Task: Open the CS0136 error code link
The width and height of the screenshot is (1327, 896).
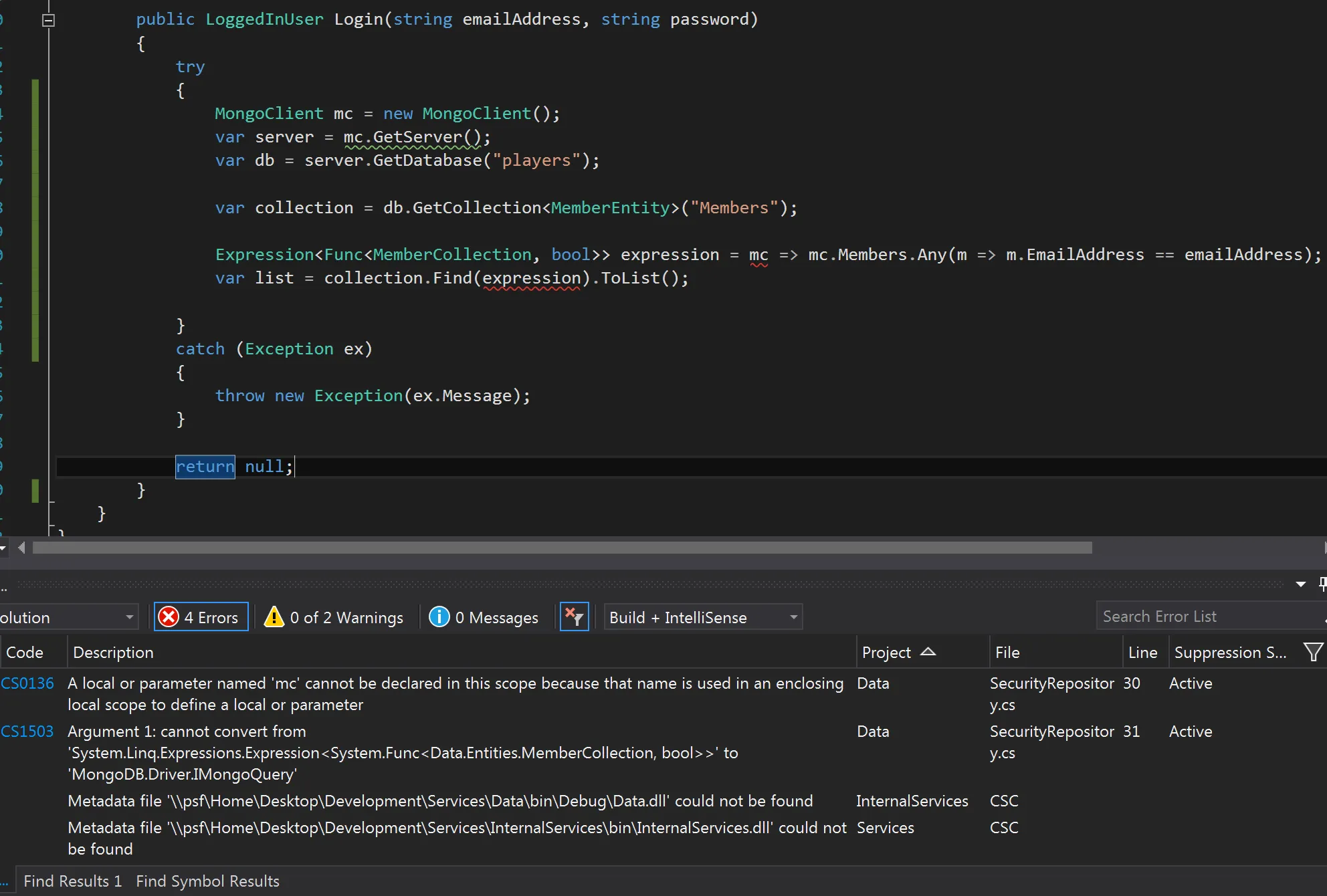Action: [27, 683]
